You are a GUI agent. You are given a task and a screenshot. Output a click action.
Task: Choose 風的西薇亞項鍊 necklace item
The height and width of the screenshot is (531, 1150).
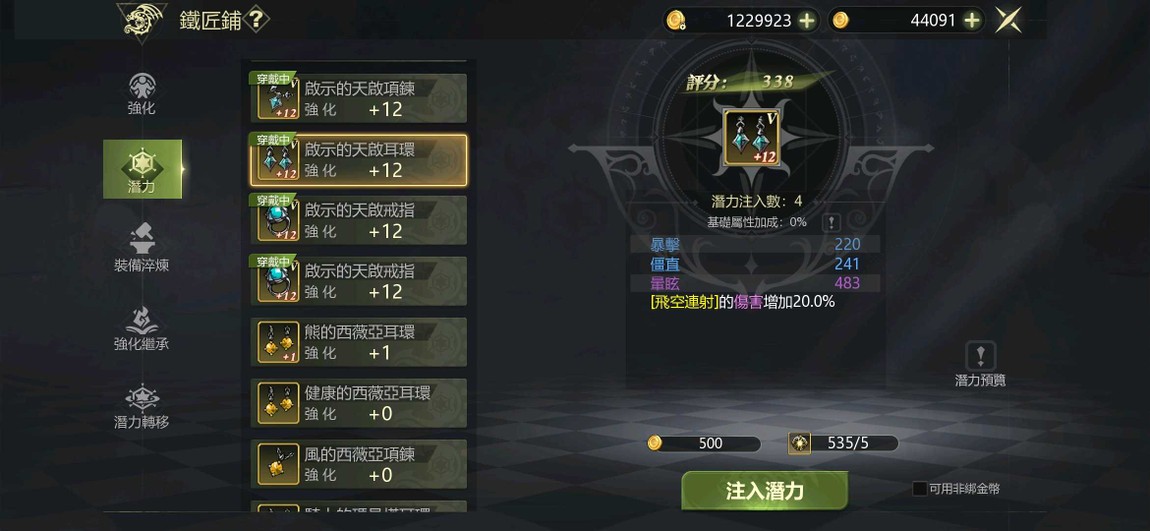click(x=359, y=464)
